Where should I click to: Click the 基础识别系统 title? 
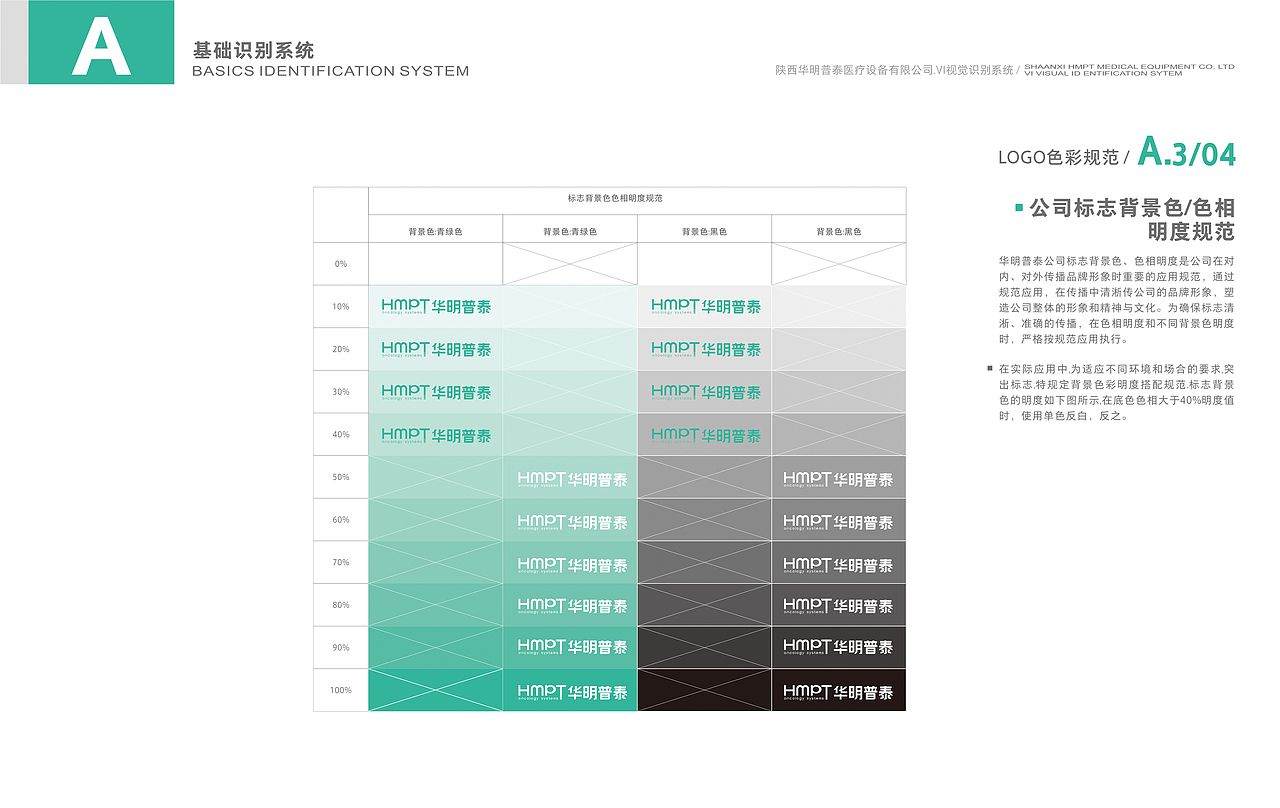[x=253, y=50]
